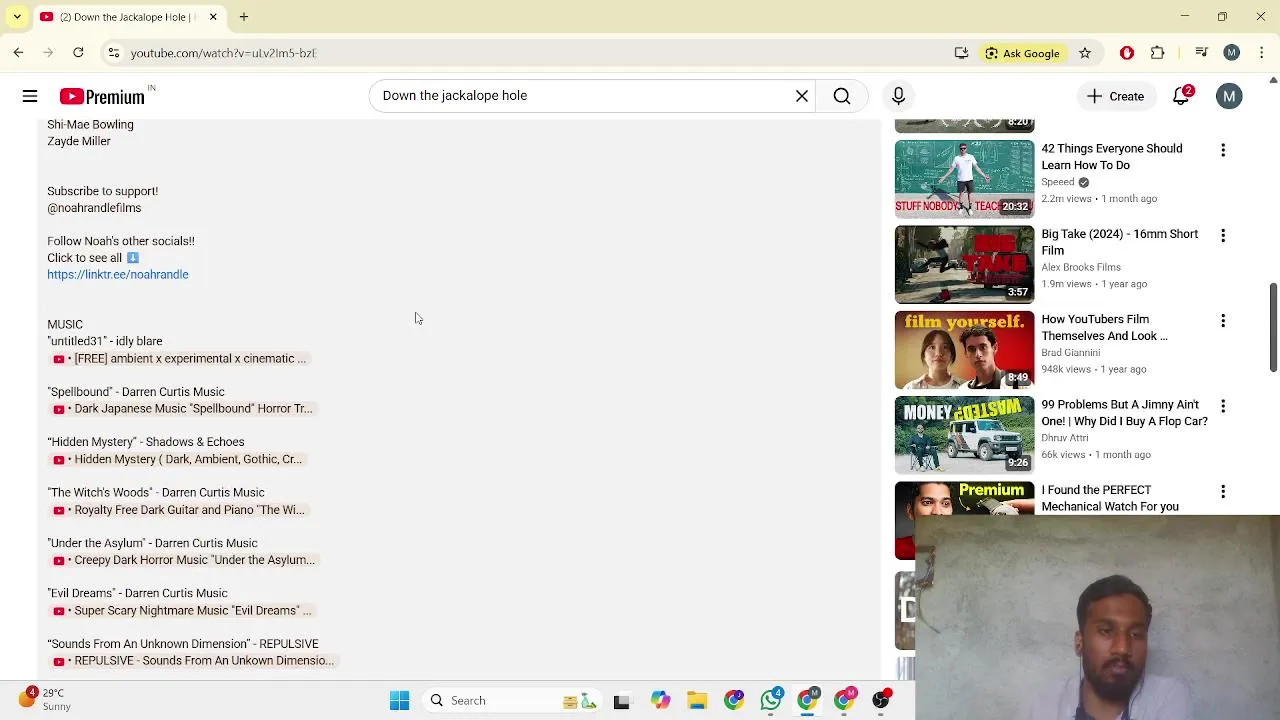Install app icon in address bar
This screenshot has width=1280, height=720.
coord(961,53)
